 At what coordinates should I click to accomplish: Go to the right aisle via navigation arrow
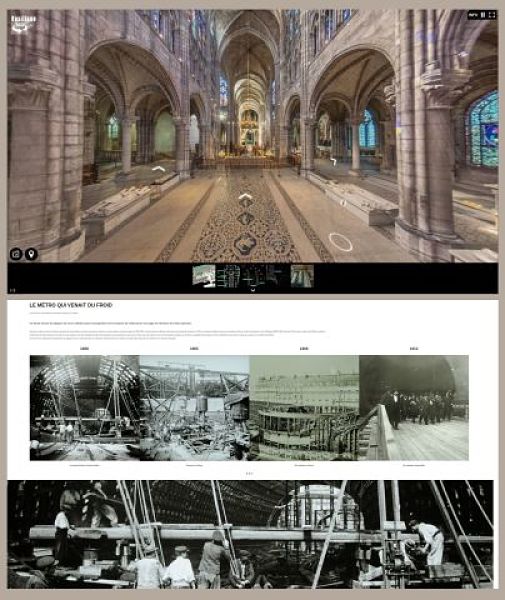point(333,161)
